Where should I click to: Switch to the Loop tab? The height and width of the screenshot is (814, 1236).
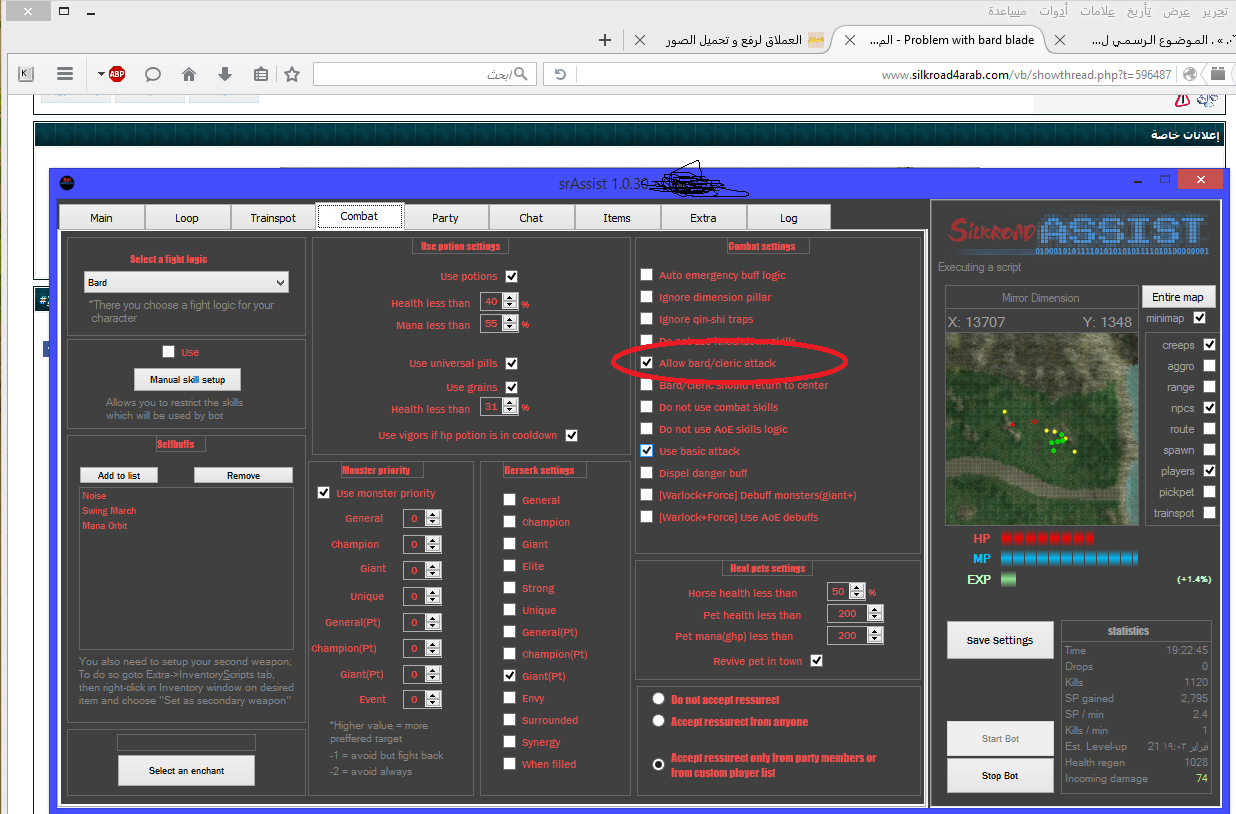coord(187,218)
